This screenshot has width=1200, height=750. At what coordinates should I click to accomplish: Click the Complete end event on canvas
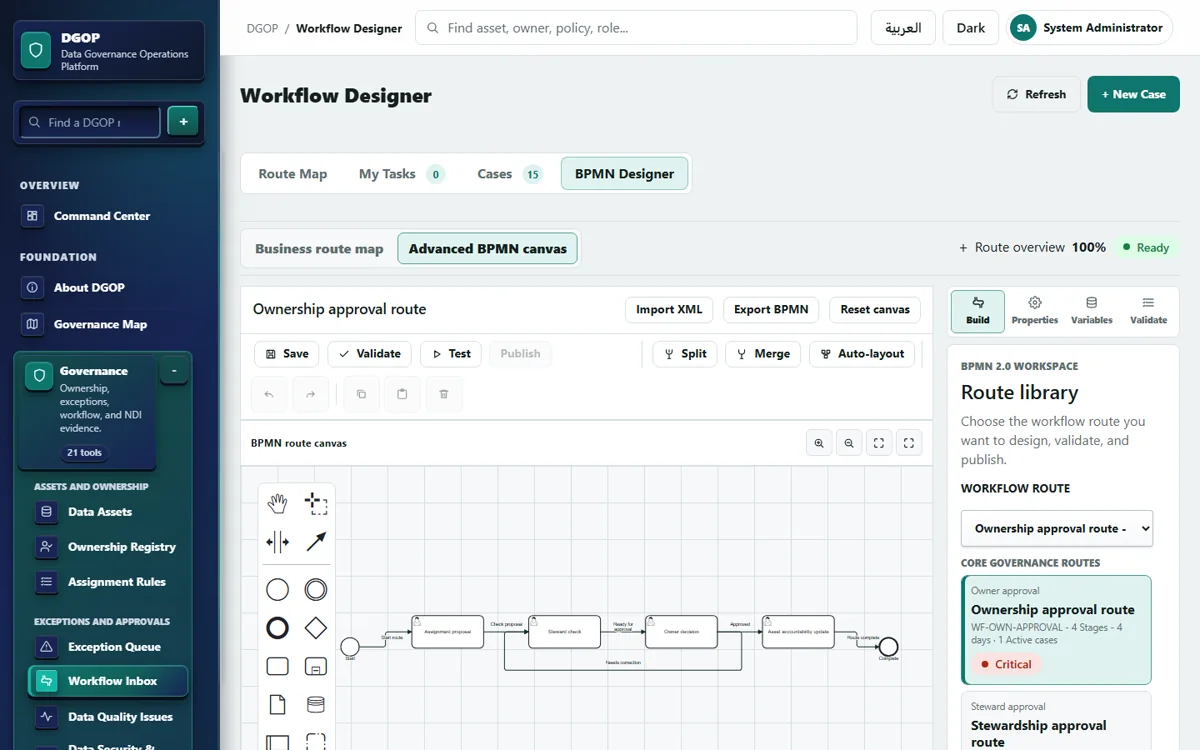[888, 647]
